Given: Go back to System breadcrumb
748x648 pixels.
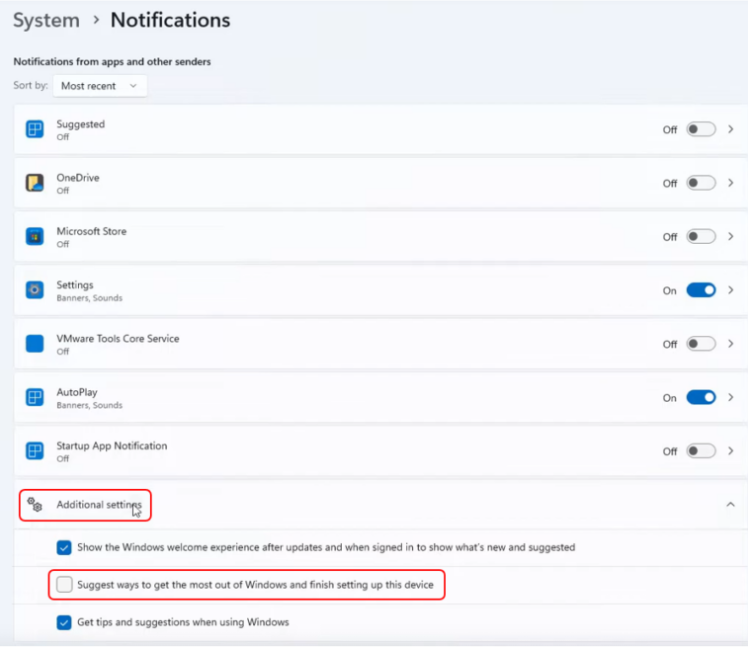Looking at the screenshot, I should tap(46, 21).
